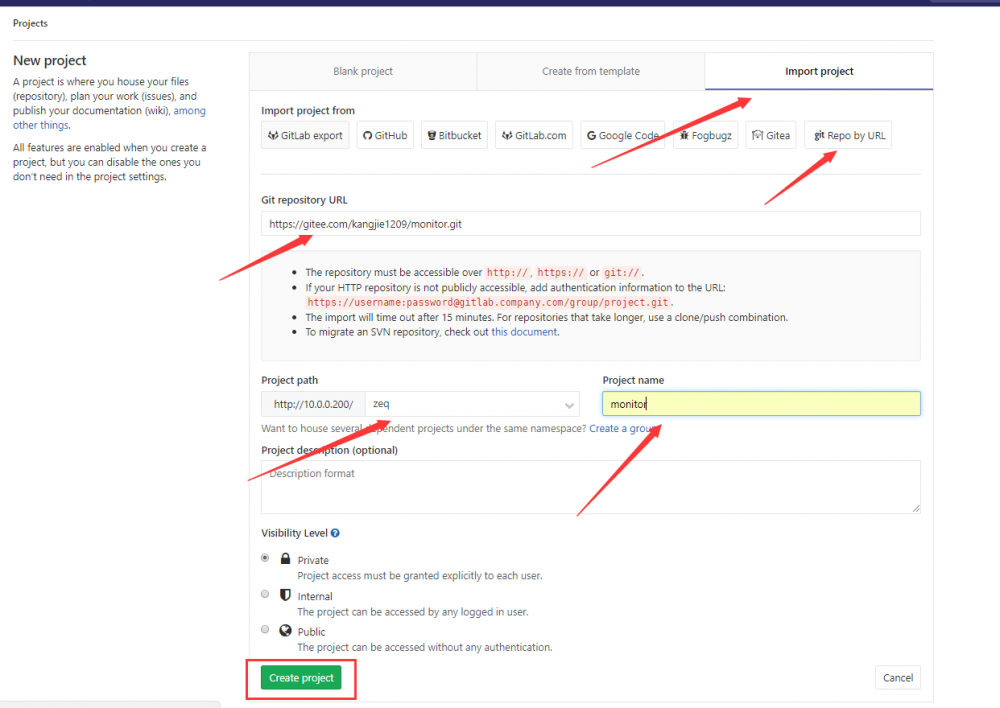Cancel the project creation

point(897,677)
